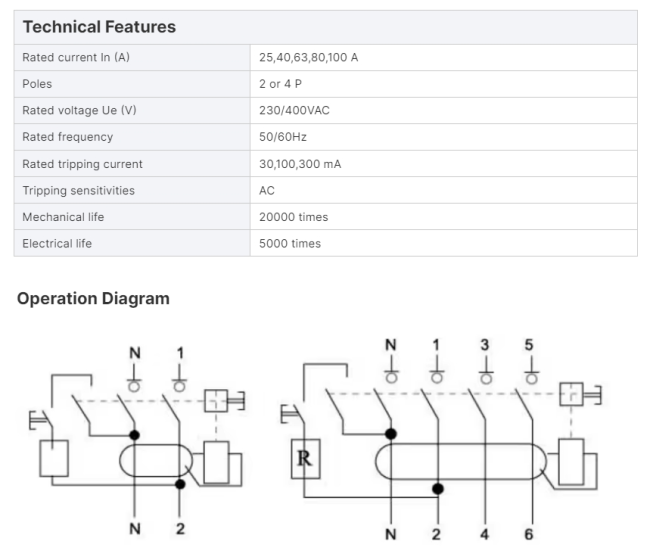Screen dimensions: 650x560
Task: Click terminal label '3' in 4-pole diagram
Action: click(484, 345)
